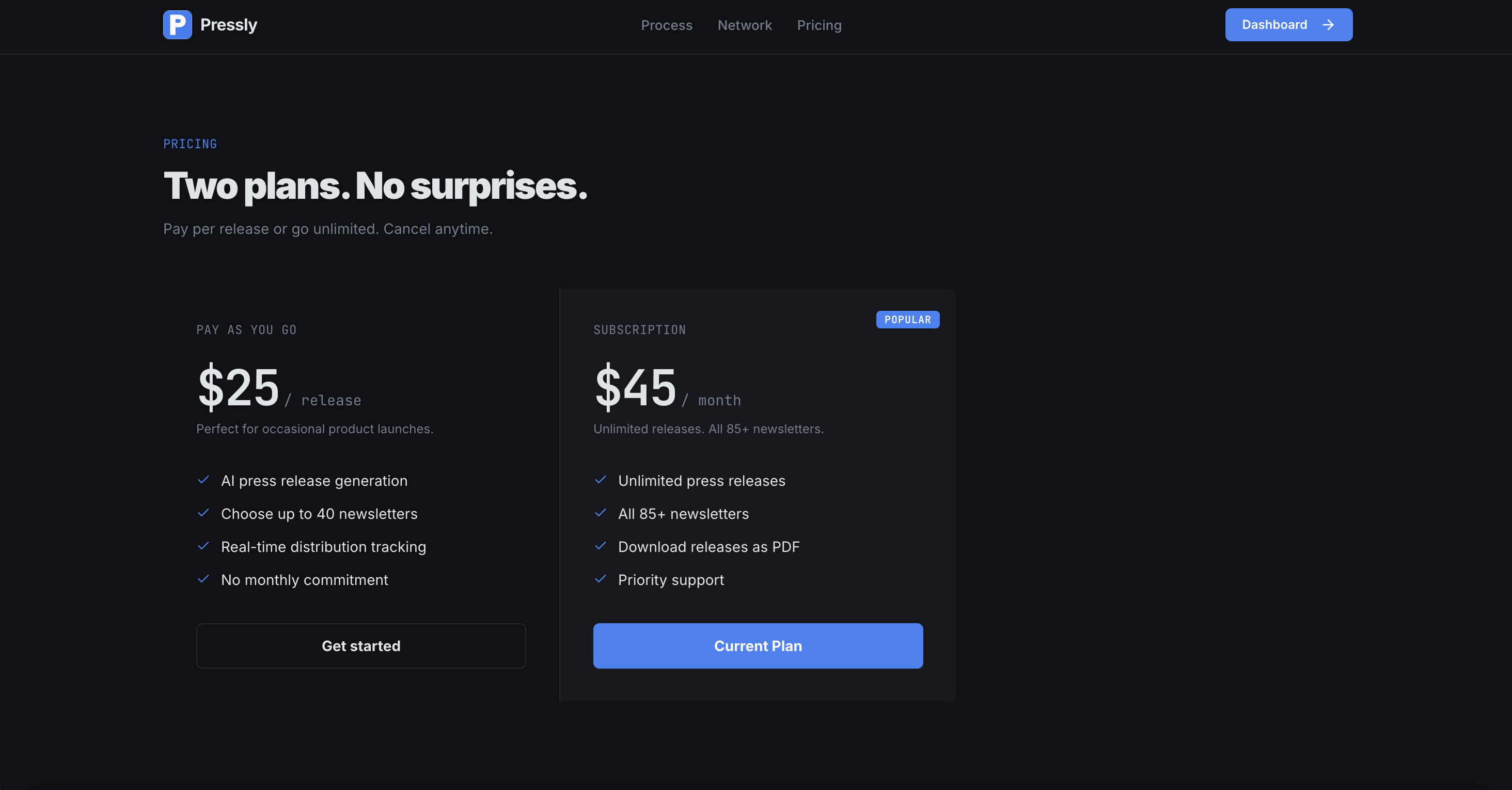1512x790 pixels.
Task: Click the checkmark next to "Priority support"
Action: pyautogui.click(x=601, y=580)
